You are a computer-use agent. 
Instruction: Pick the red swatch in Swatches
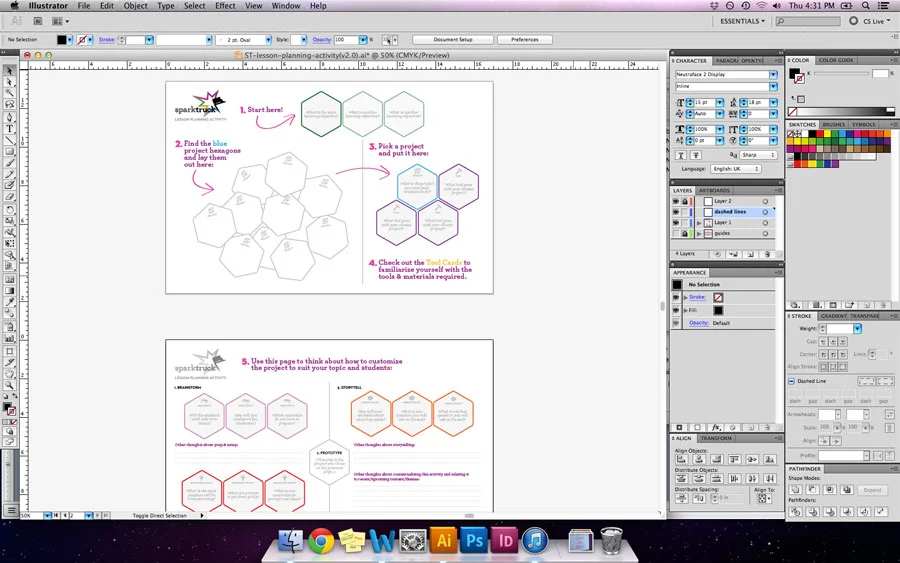point(820,134)
